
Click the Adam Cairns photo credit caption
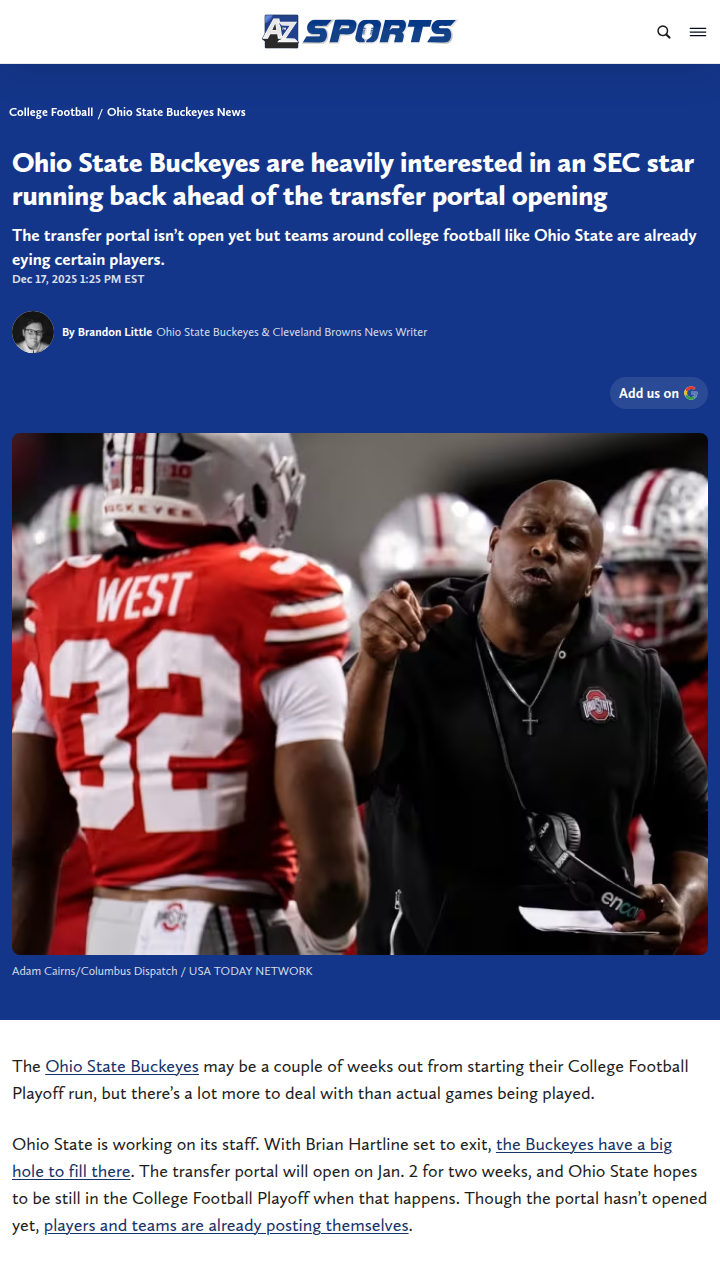162,971
